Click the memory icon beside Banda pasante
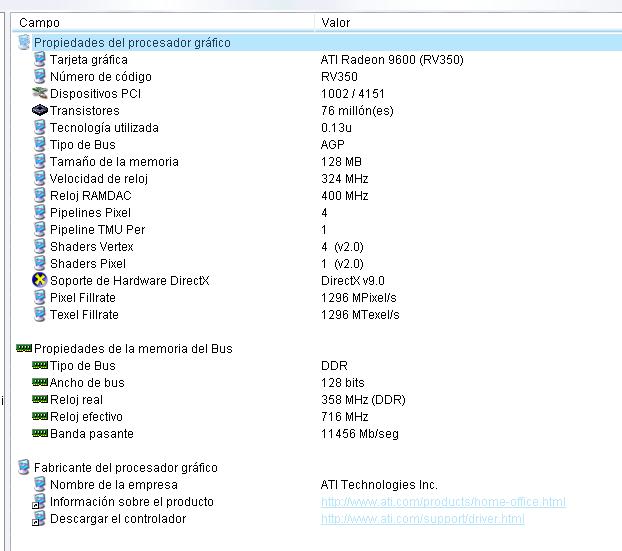This screenshot has height=551, width=622. [x=40, y=433]
